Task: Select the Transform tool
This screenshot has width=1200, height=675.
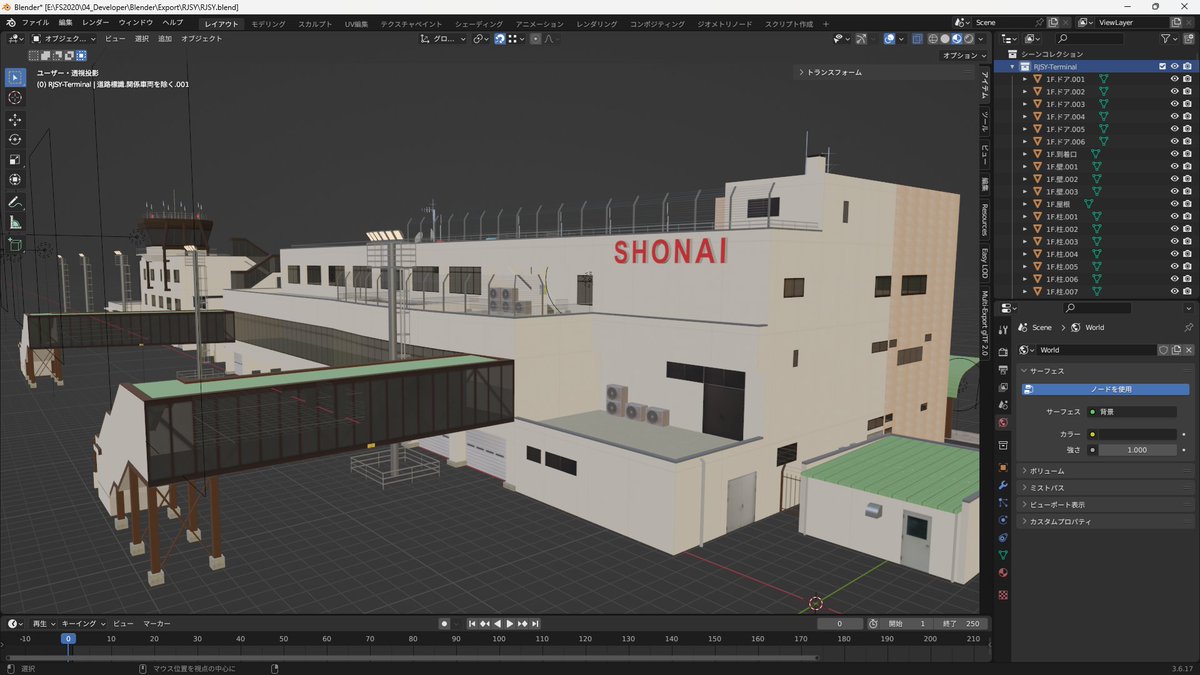Action: [15, 180]
